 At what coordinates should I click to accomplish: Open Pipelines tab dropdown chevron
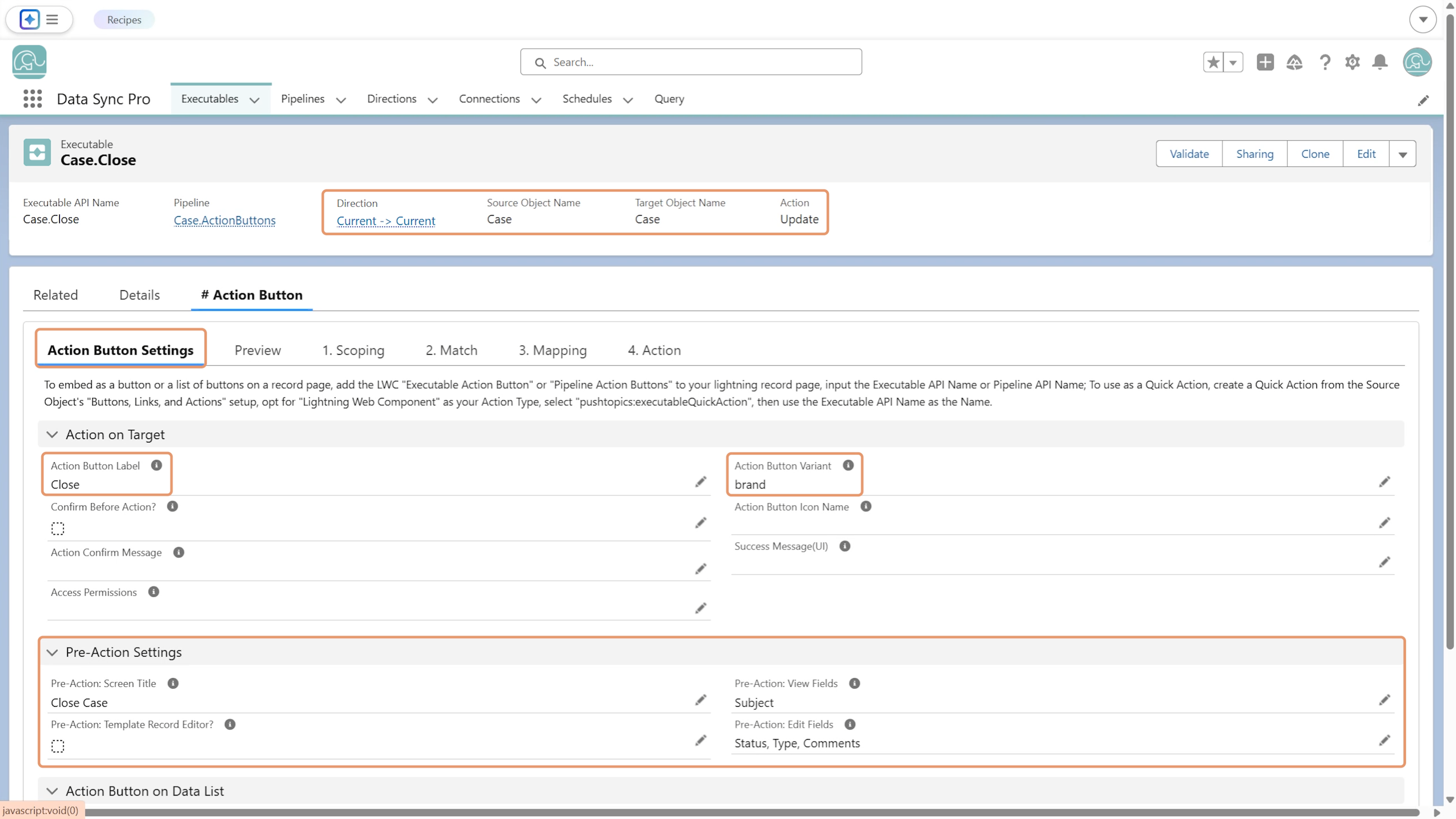(341, 100)
